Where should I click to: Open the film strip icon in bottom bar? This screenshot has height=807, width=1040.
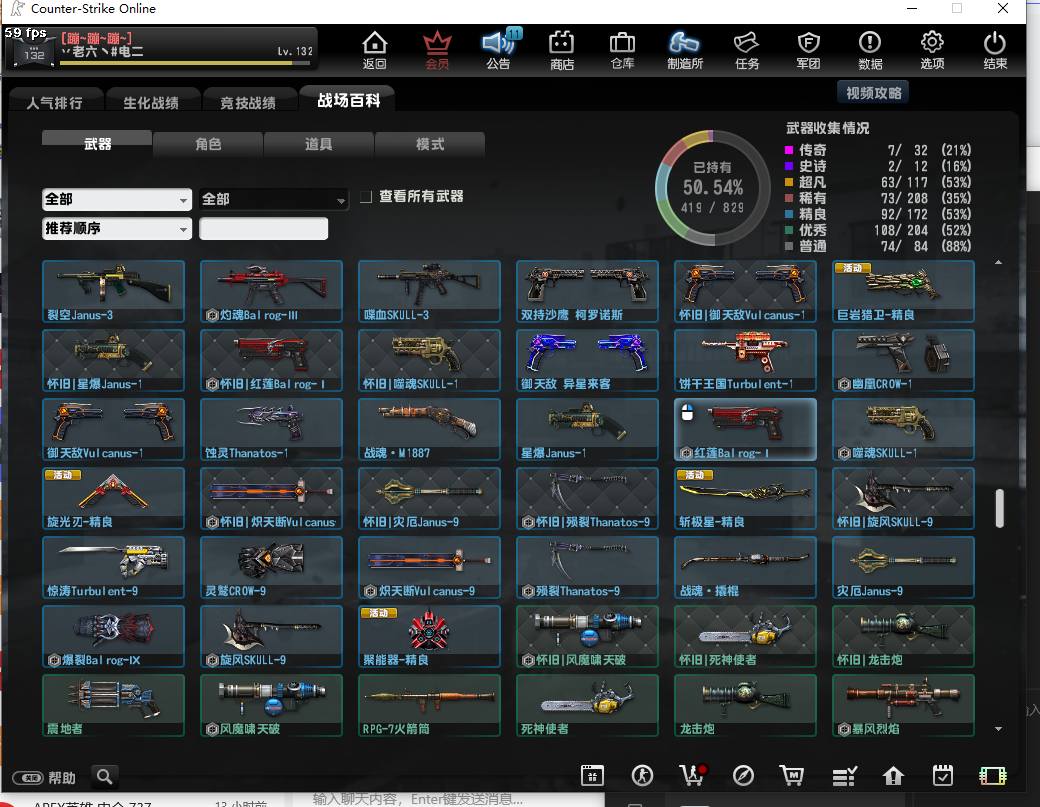tap(993, 775)
